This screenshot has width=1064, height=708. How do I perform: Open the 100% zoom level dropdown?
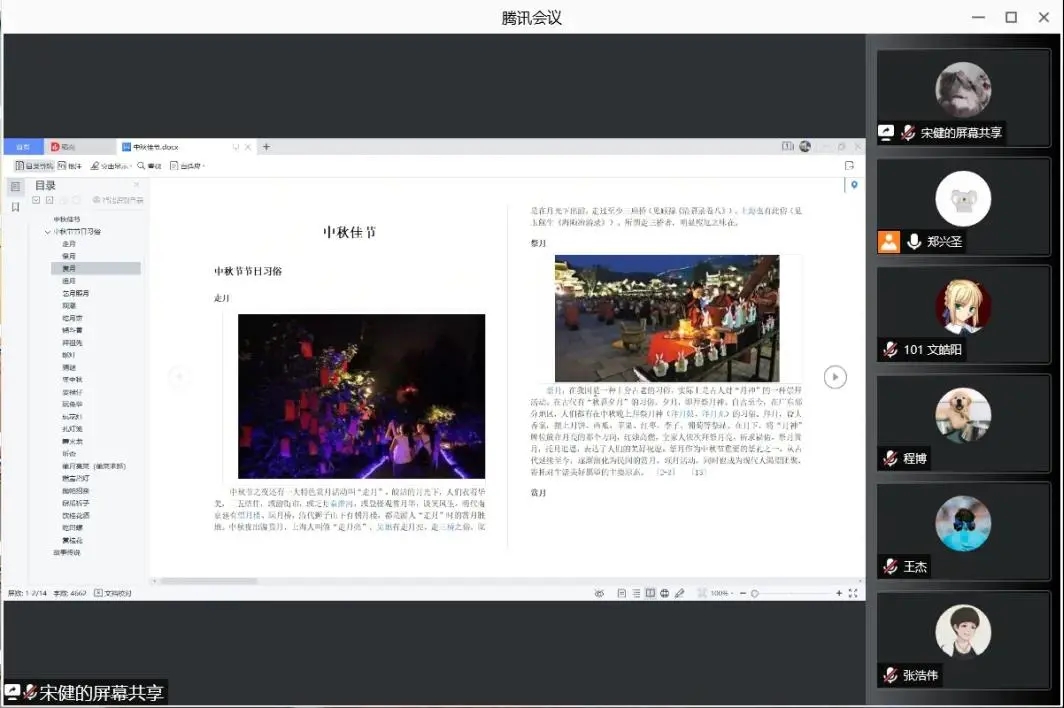(x=719, y=593)
